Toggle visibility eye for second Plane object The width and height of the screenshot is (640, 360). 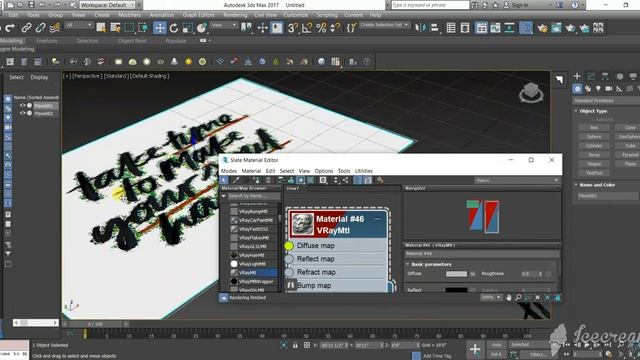click(x=22, y=113)
